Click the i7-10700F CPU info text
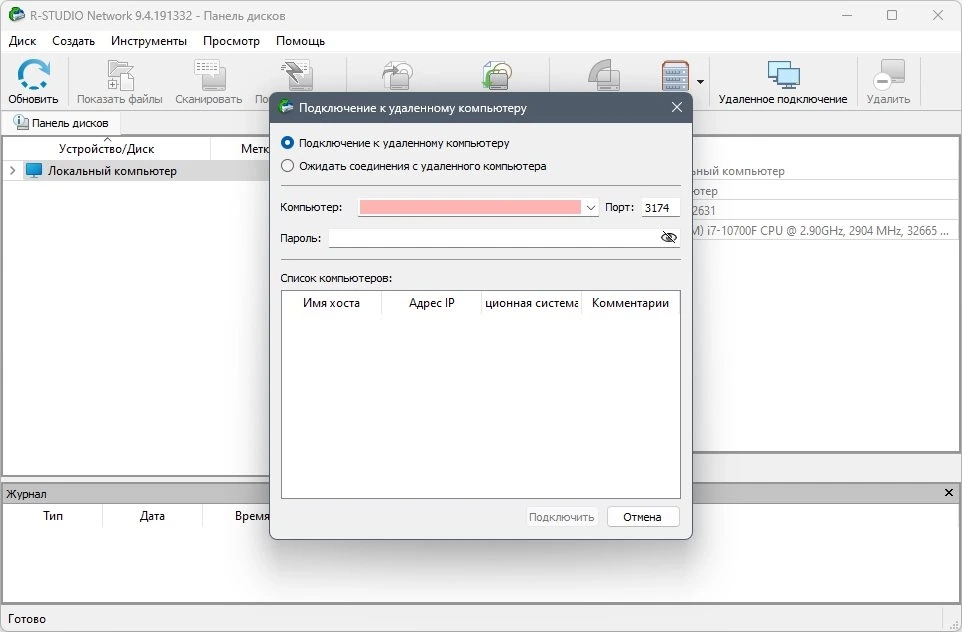 822,231
